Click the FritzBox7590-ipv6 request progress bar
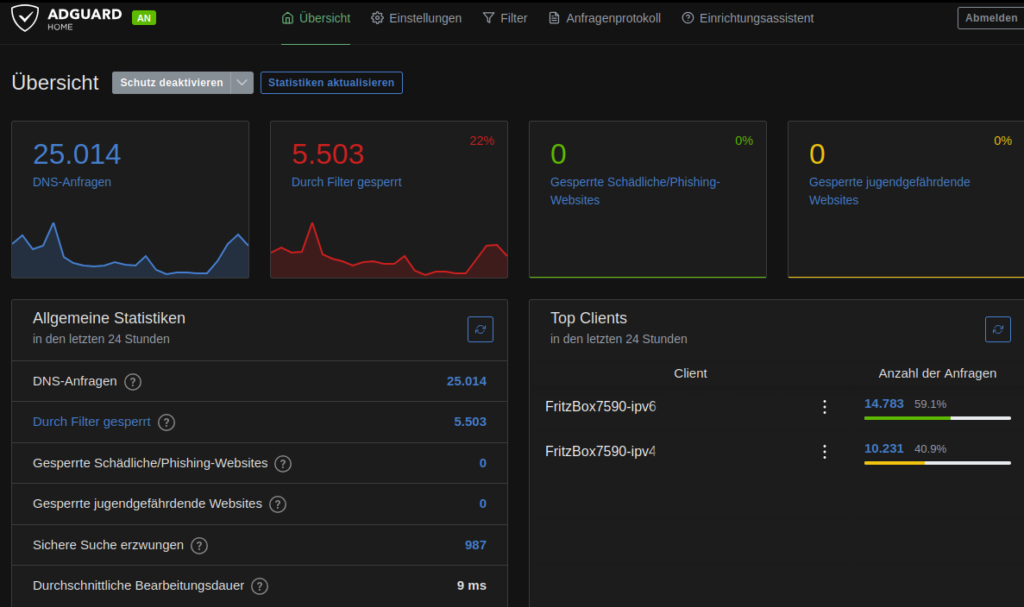This screenshot has width=1024, height=607. [937, 418]
